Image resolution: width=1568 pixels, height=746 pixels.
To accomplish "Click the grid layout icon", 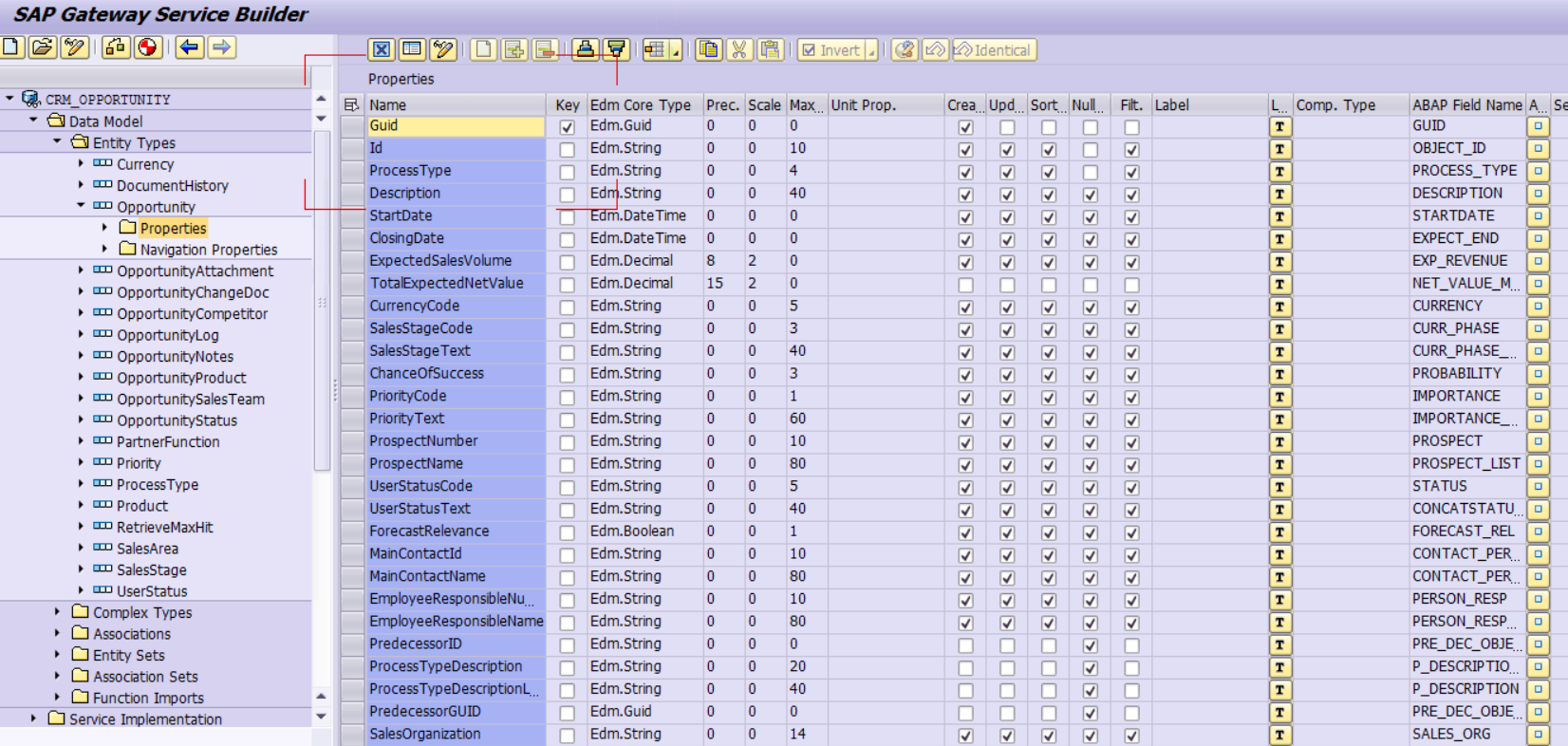I will point(656,49).
